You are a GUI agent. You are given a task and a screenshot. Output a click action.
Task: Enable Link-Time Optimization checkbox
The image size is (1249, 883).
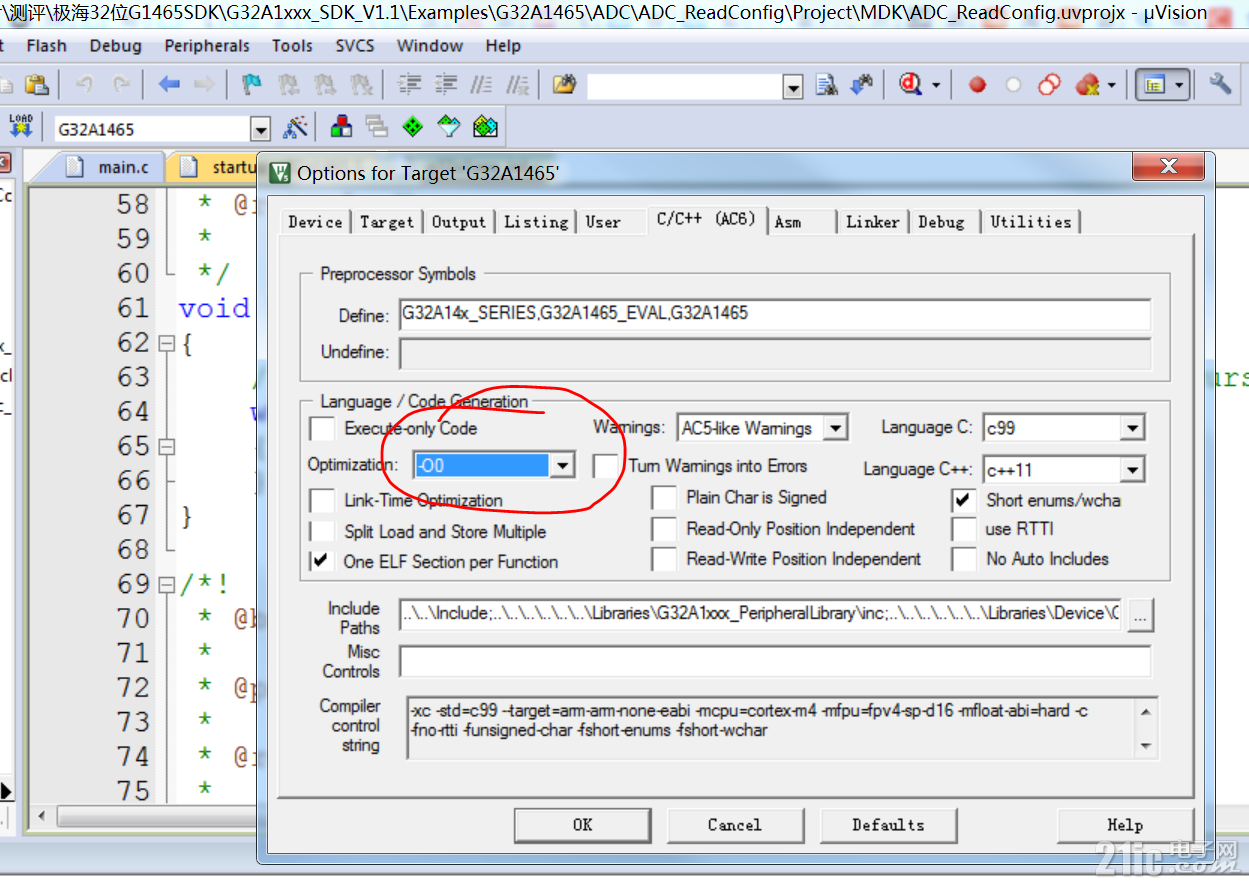point(322,501)
